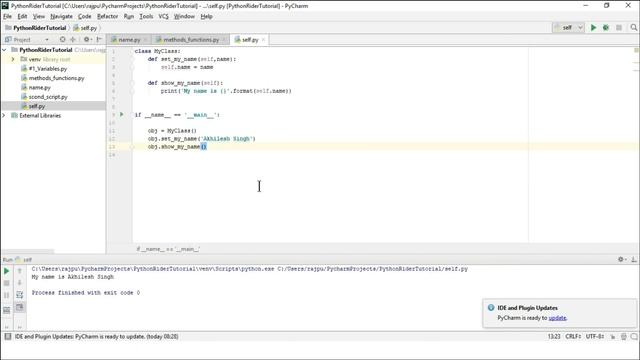Run the self configuration from the top toolbar
Viewport: 640px width, 360px height.
coord(593,27)
